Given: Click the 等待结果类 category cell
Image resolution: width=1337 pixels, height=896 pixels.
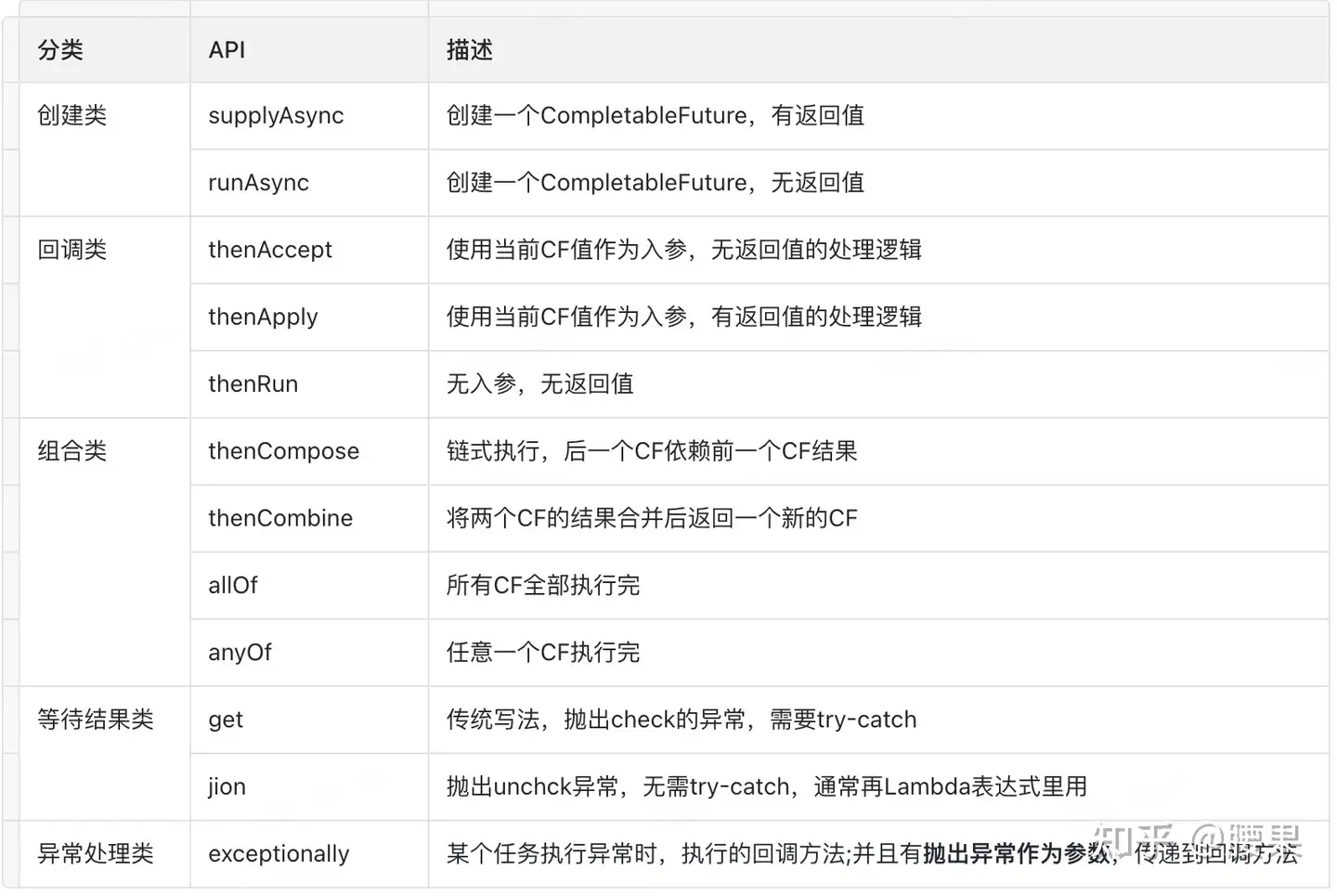Looking at the screenshot, I should (x=96, y=720).
